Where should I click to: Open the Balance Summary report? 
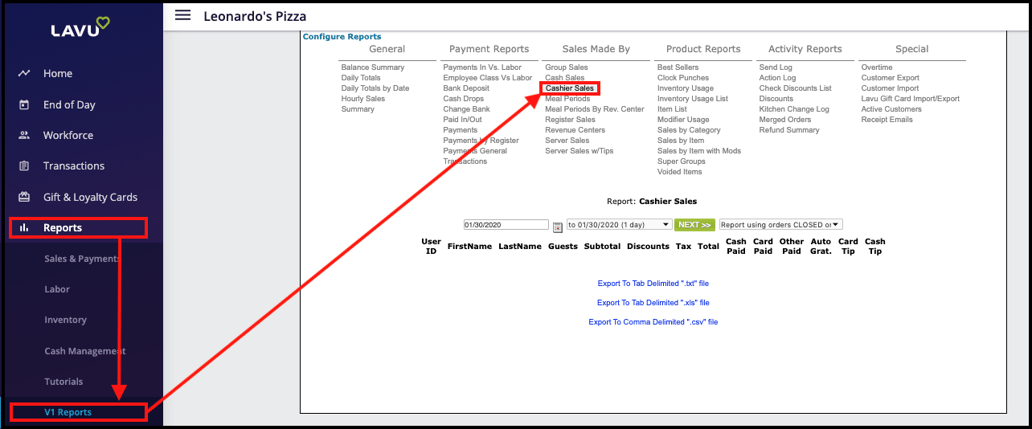(x=372, y=68)
